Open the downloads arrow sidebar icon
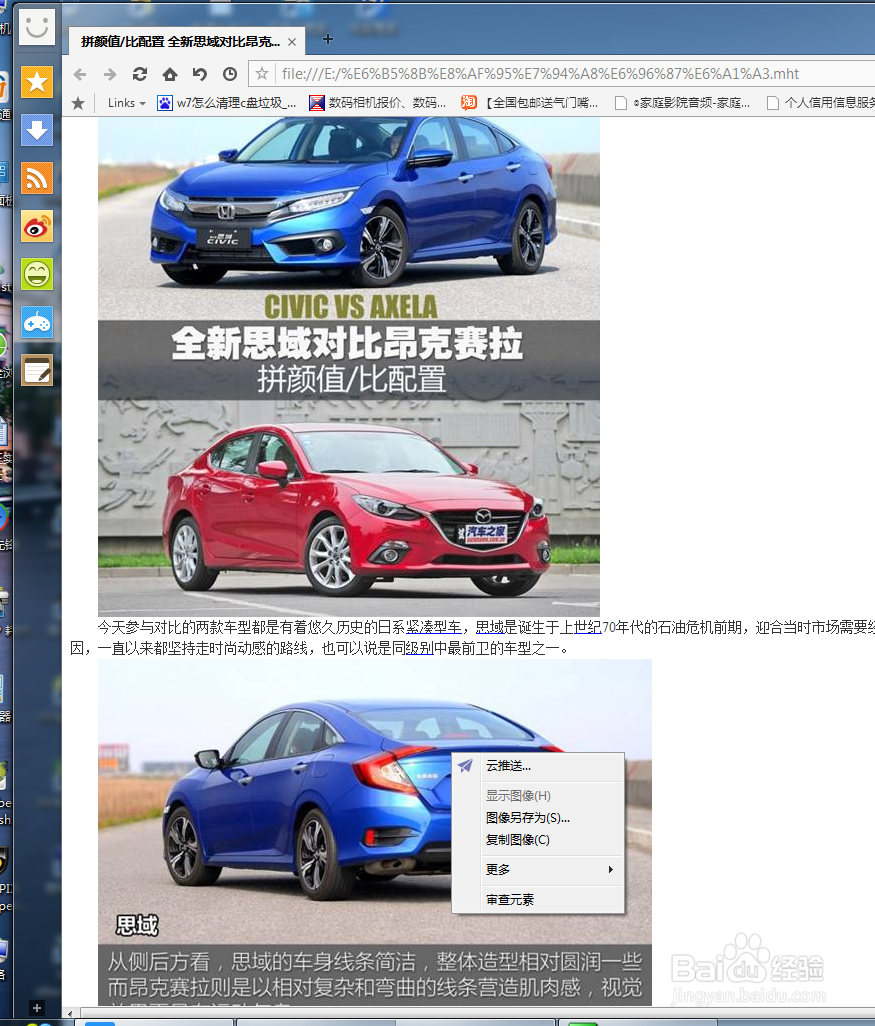The width and height of the screenshot is (875, 1026). coord(37,130)
